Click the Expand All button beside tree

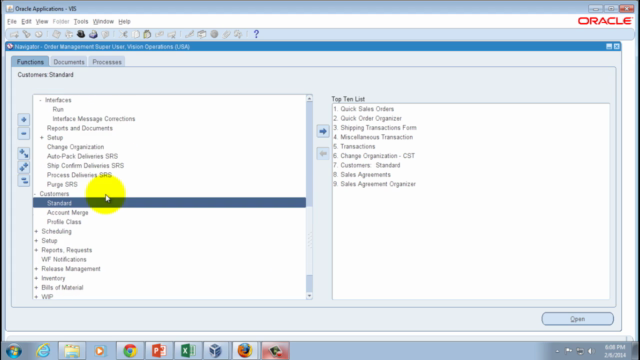[24, 167]
